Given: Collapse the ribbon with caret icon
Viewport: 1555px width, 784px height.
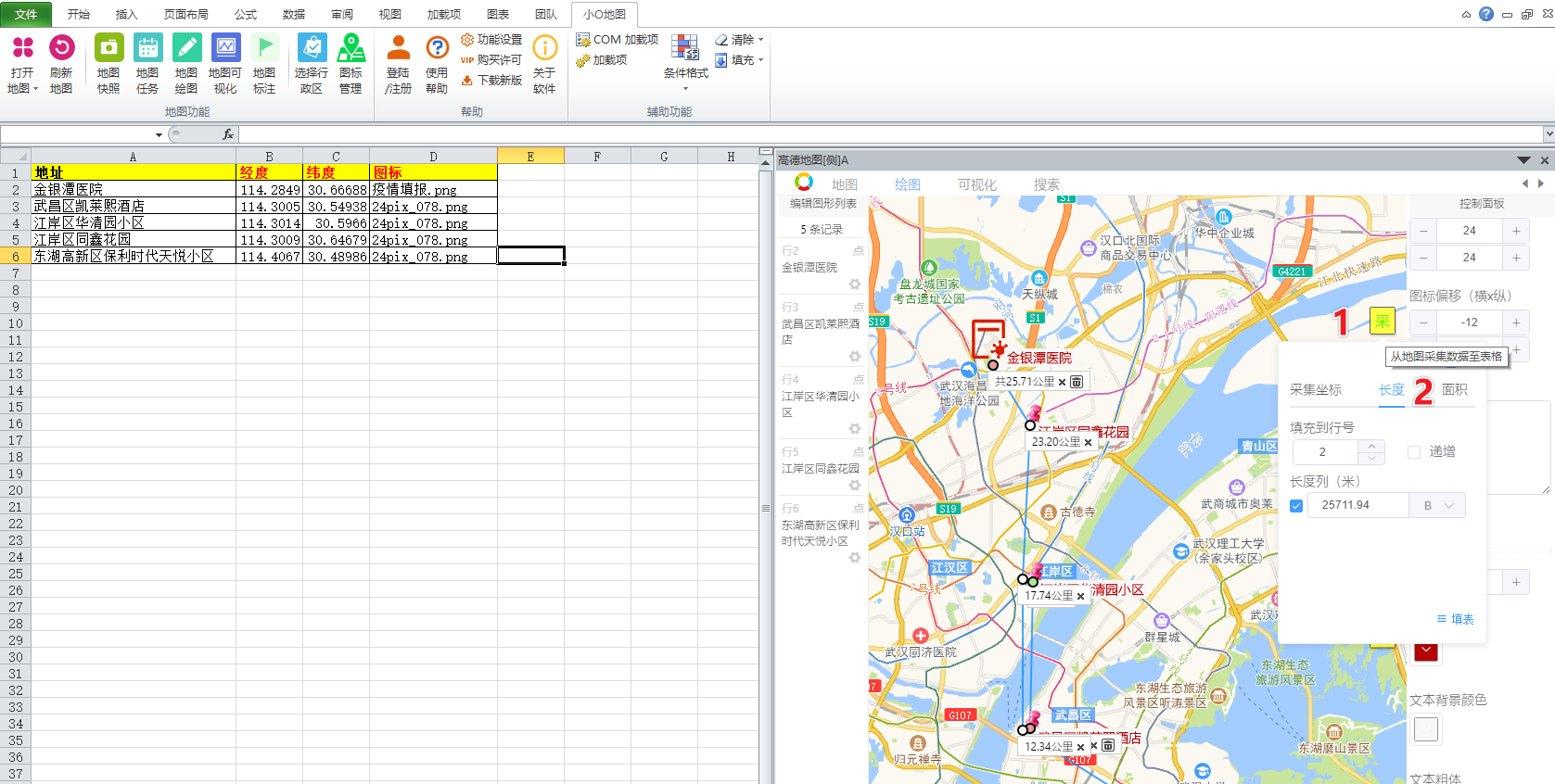Looking at the screenshot, I should [x=1466, y=15].
